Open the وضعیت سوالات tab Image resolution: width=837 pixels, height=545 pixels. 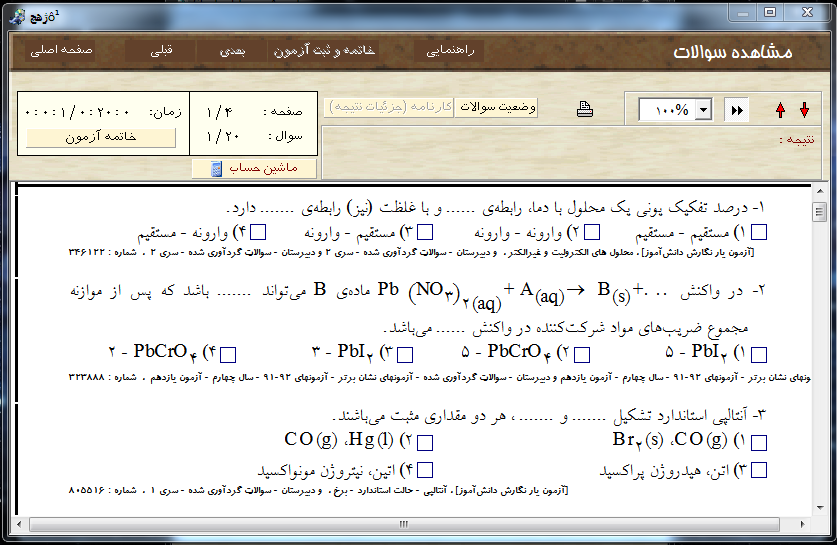pyautogui.click(x=496, y=107)
